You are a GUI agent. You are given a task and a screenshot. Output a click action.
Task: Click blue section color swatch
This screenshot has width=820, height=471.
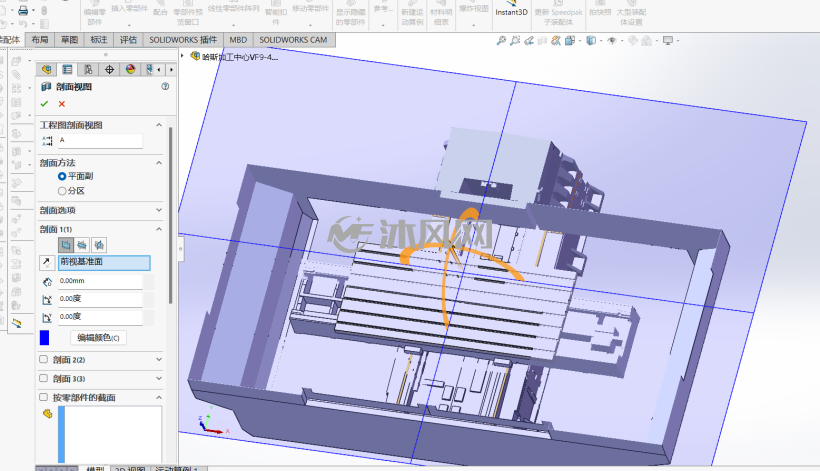coord(44,338)
